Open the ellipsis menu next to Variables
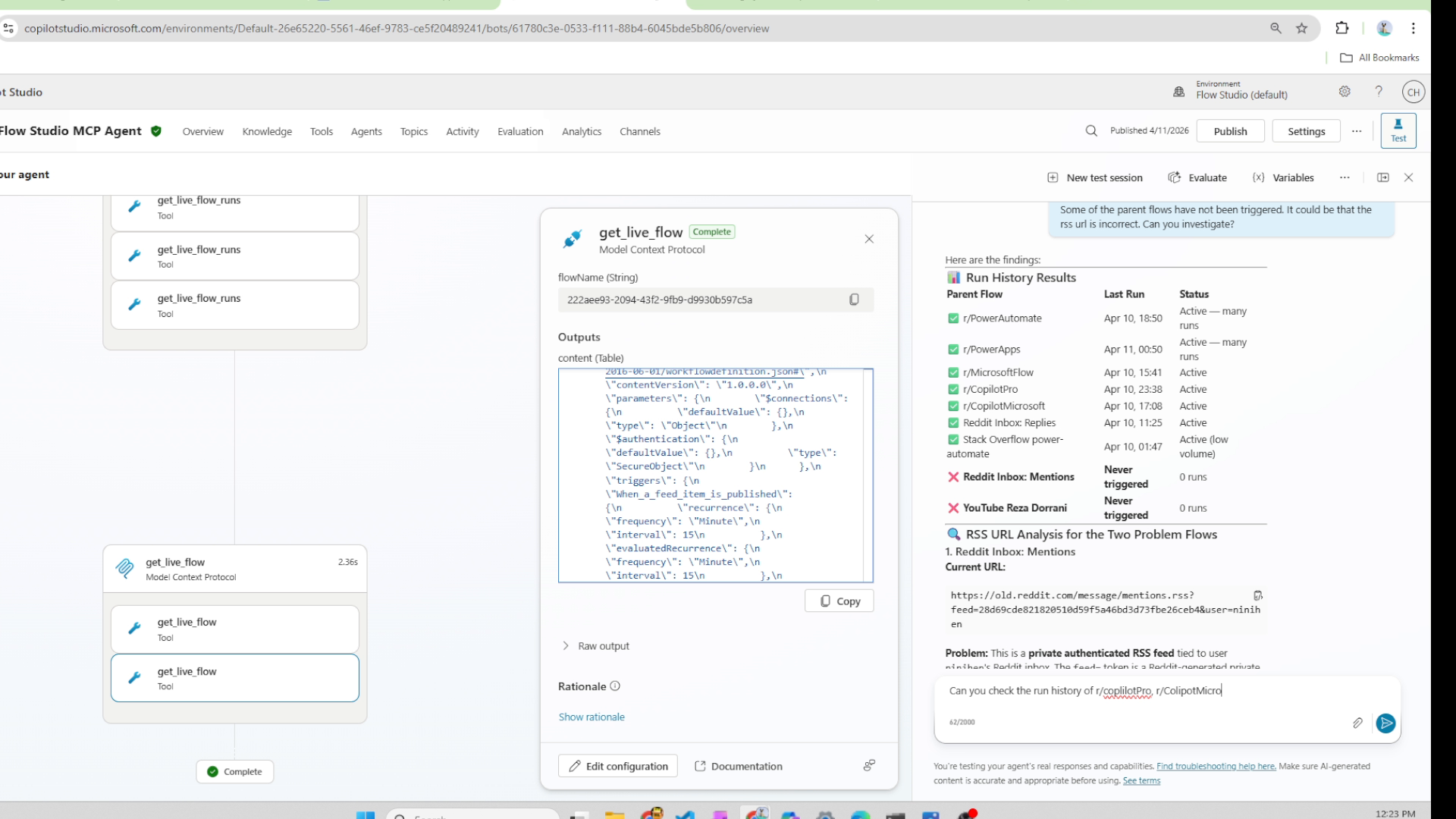Viewport: 1456px width, 819px height. 1344,177
